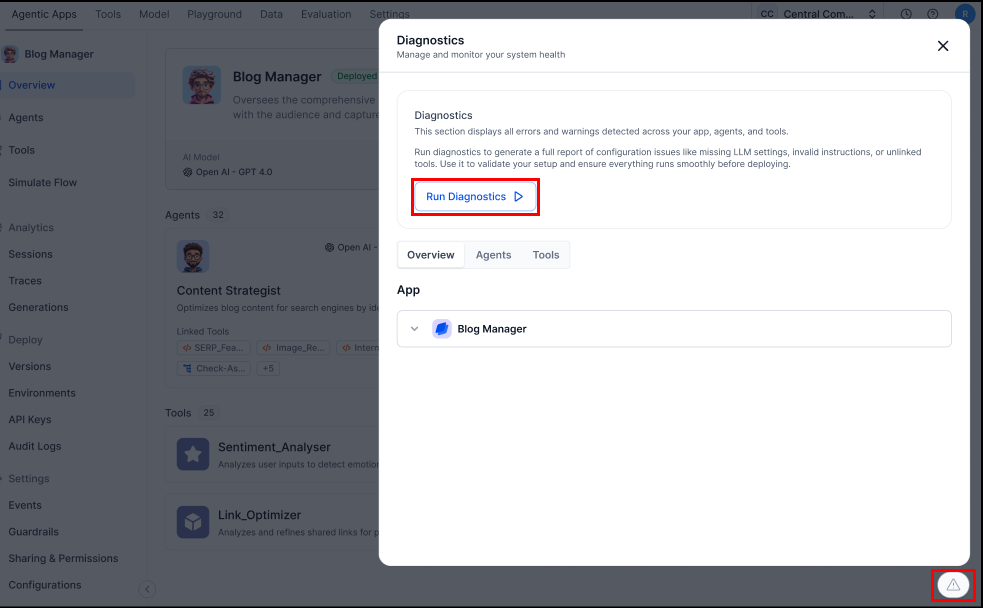The height and width of the screenshot is (608, 983).
Task: Click the recent activity clock icon
Action: pos(905,13)
